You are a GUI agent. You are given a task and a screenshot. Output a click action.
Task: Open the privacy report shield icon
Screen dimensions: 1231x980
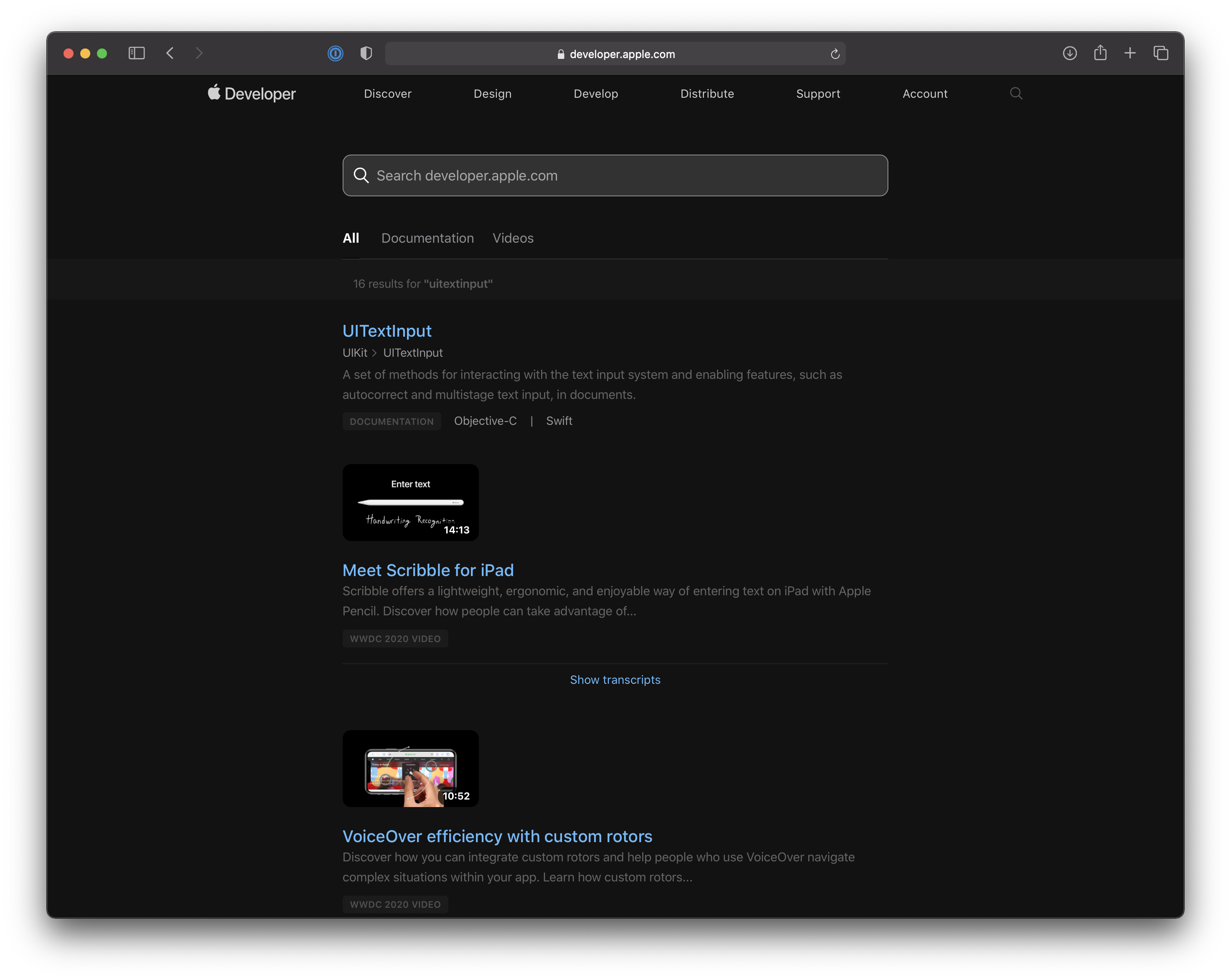pos(366,53)
